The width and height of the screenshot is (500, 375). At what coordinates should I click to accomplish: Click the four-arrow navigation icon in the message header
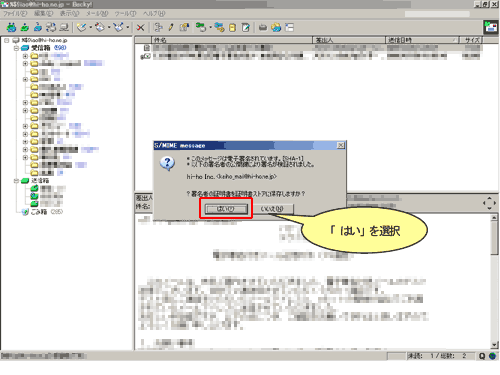point(489,203)
